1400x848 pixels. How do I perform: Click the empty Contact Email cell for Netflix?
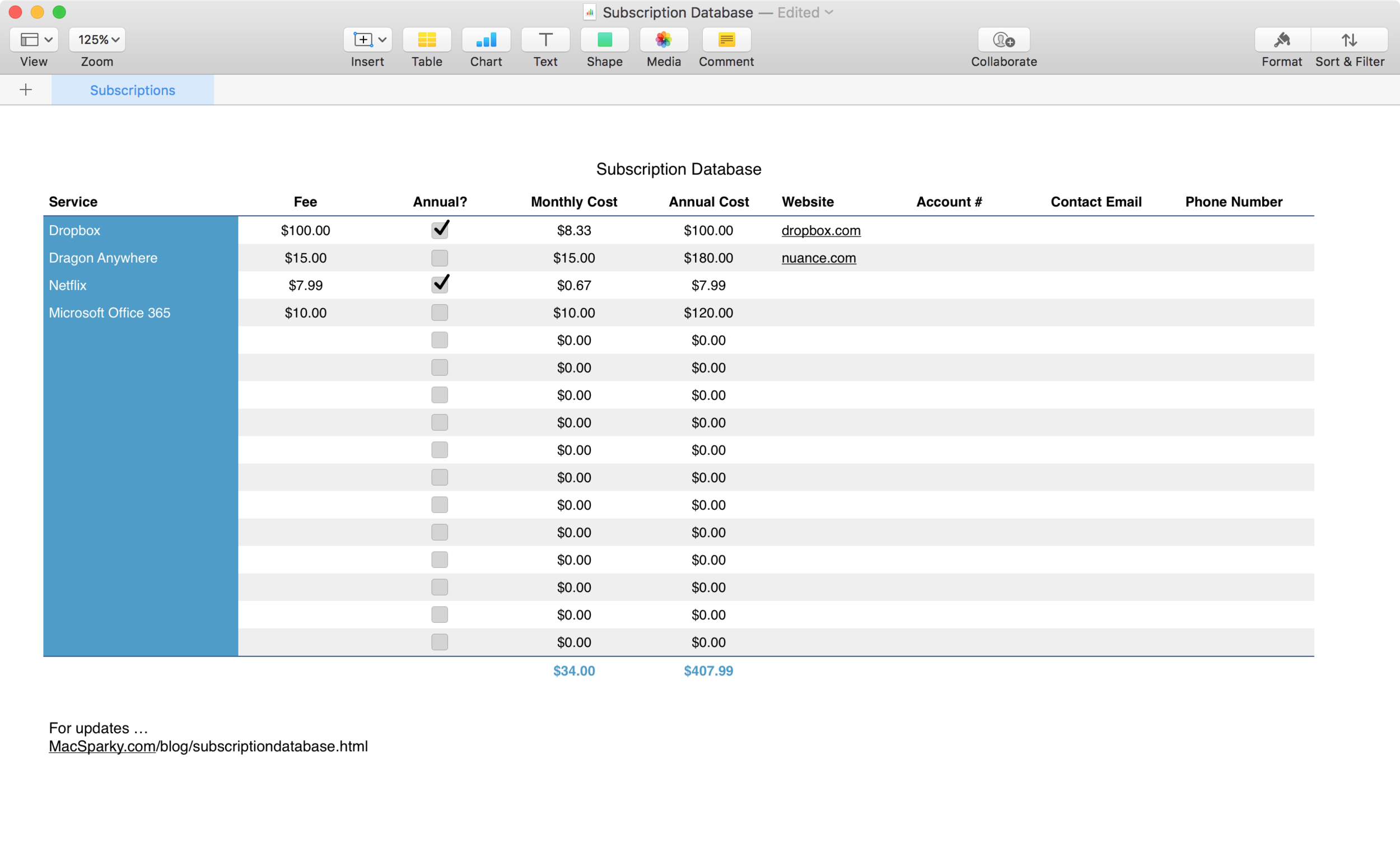1112,285
